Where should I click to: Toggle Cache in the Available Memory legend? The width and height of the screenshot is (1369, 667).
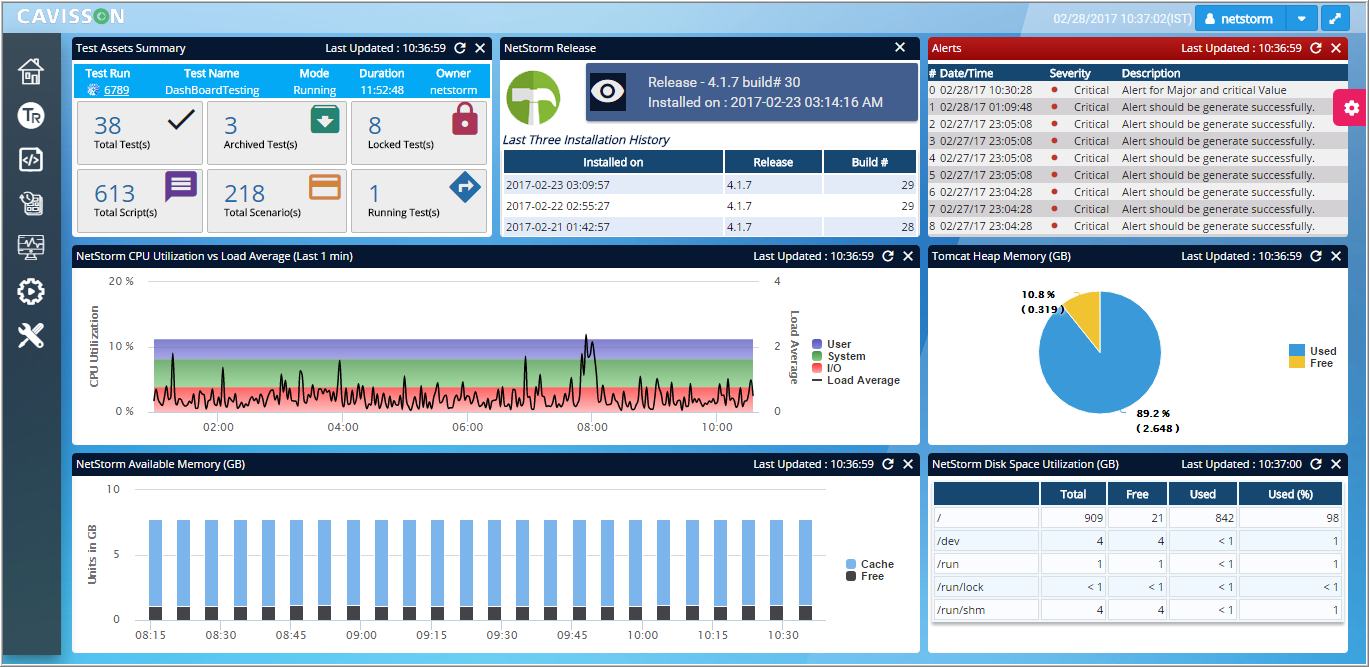[870, 564]
